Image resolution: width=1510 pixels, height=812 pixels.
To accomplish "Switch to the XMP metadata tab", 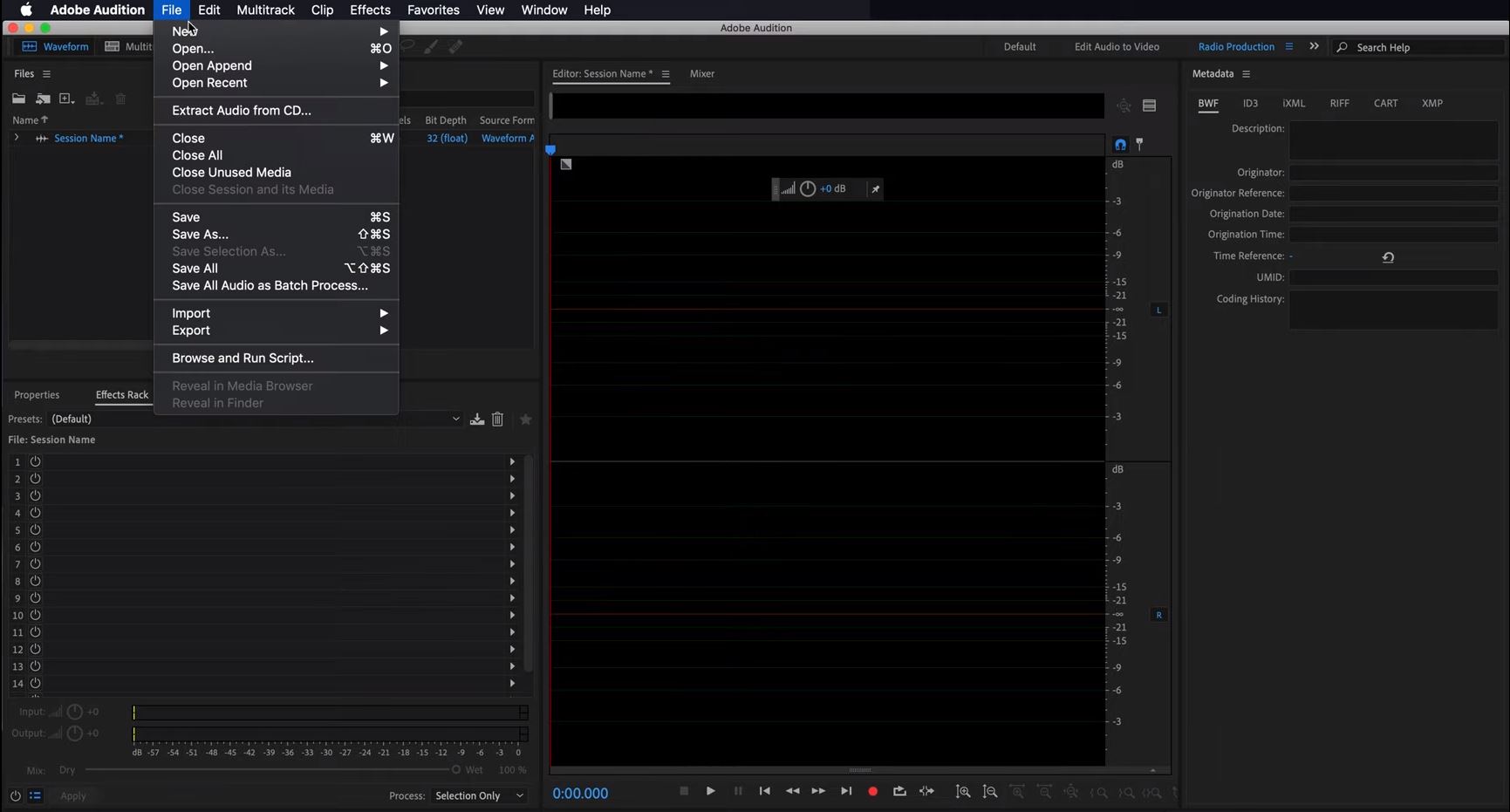I will [1431, 103].
